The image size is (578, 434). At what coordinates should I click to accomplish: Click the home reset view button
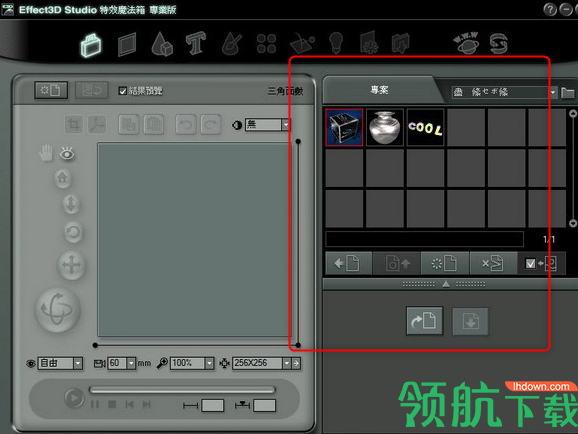pyautogui.click(x=63, y=178)
